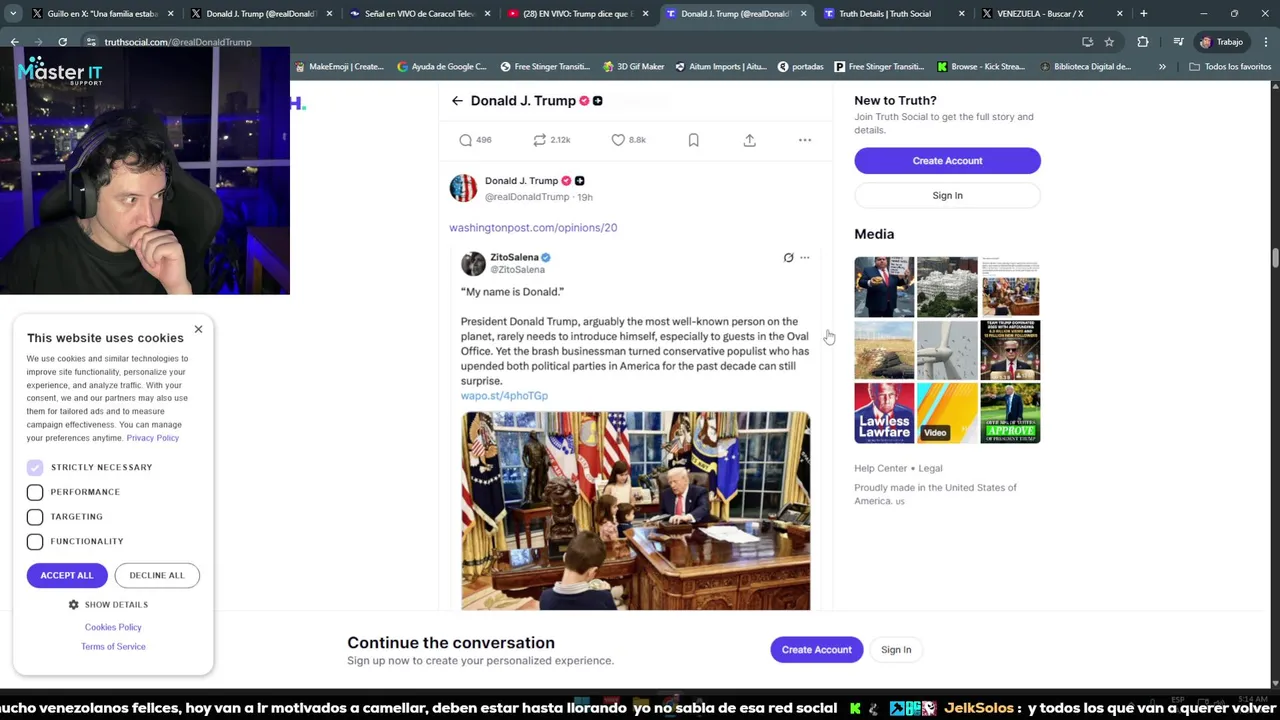Click Donald J. Trump's profile avatar
The image size is (1280, 720).
[463, 188]
